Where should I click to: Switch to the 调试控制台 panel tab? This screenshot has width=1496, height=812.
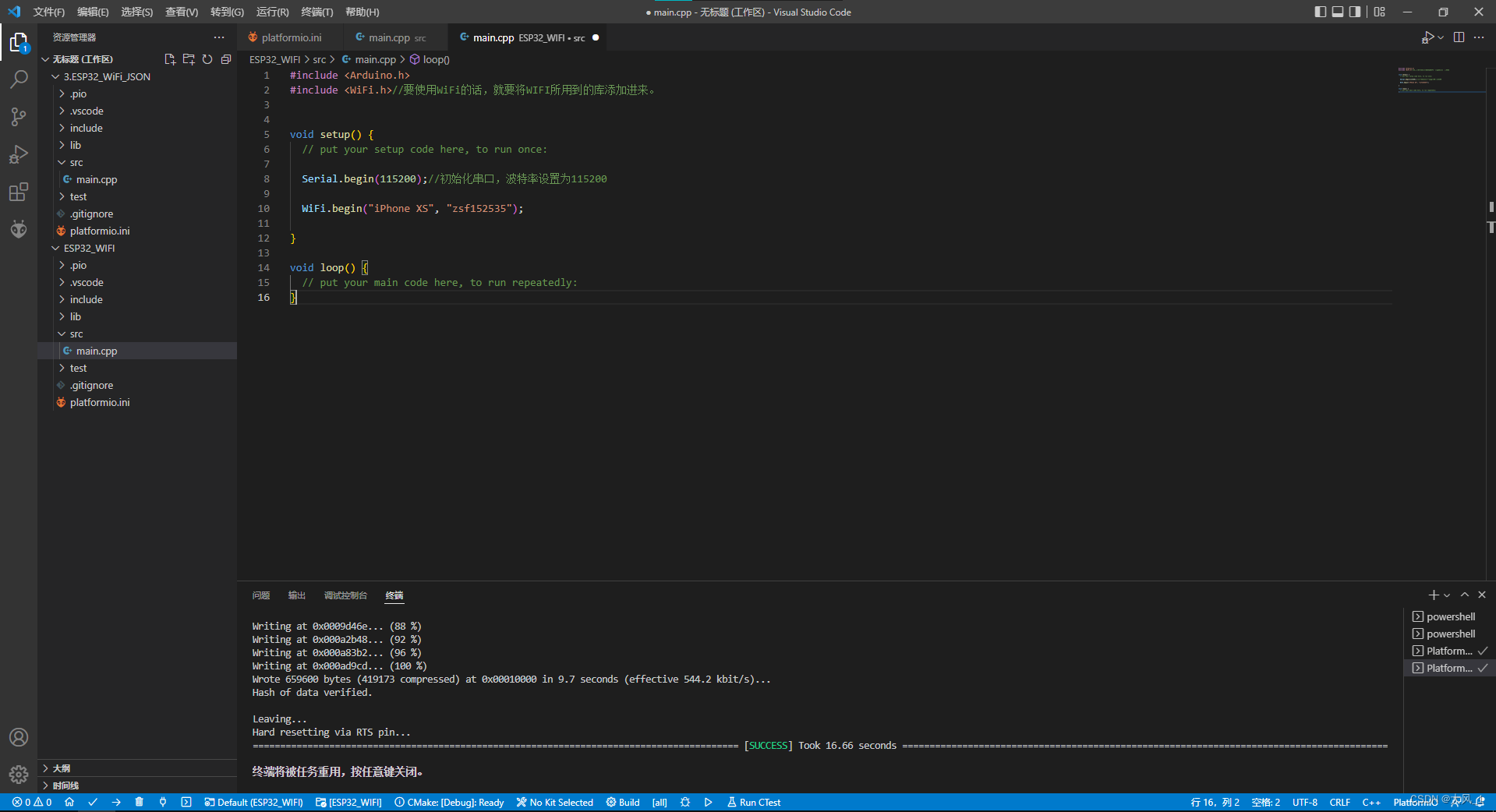345,595
